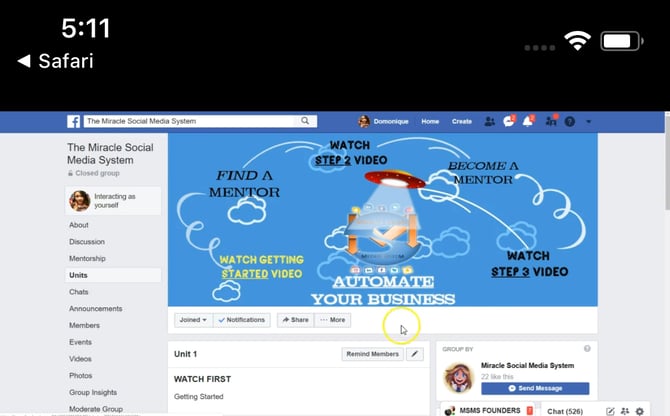The image size is (670, 416).
Task: Open Videos in group sidebar
Action: click(x=80, y=359)
